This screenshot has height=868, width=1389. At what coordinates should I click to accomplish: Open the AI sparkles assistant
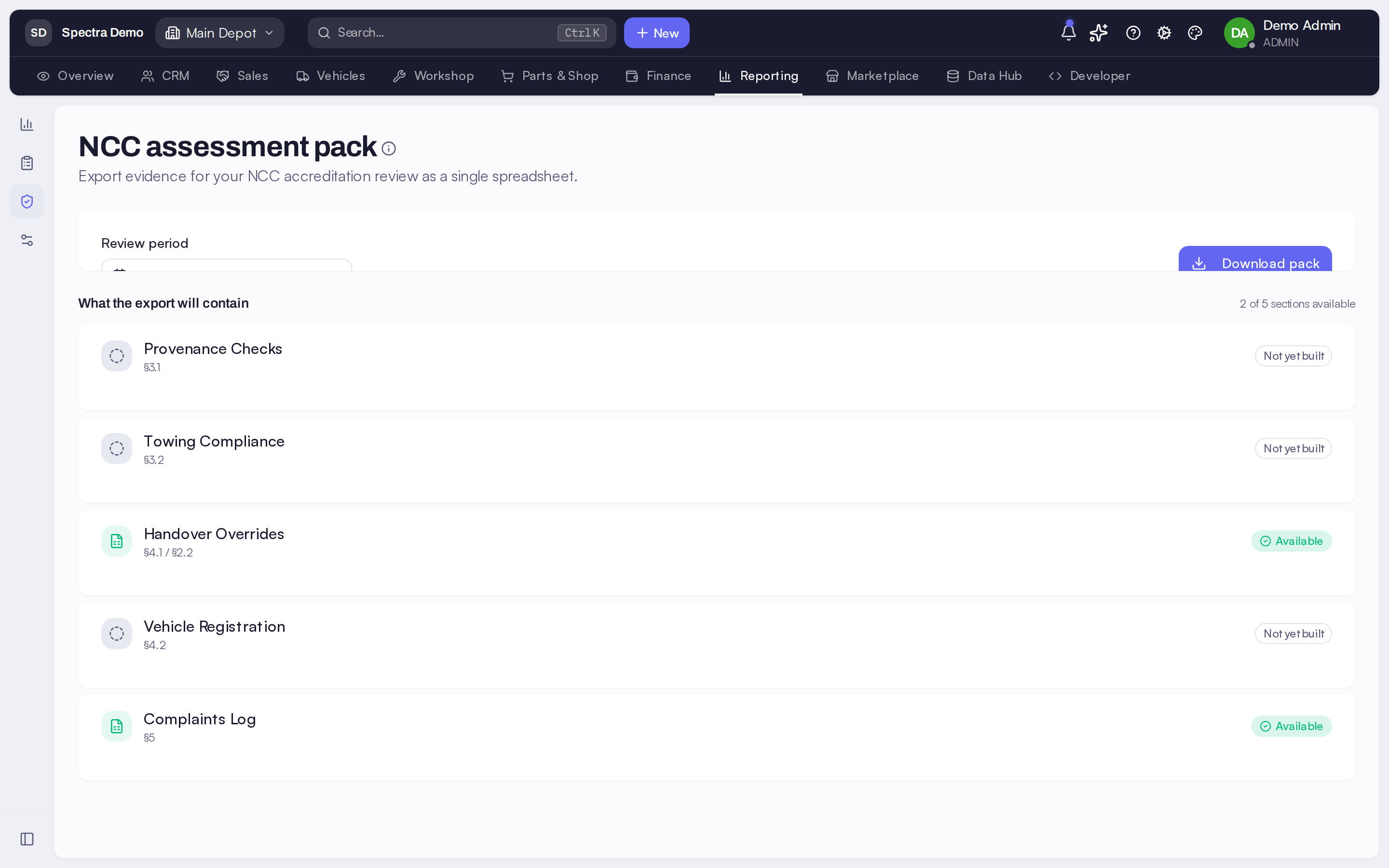pyautogui.click(x=1099, y=33)
